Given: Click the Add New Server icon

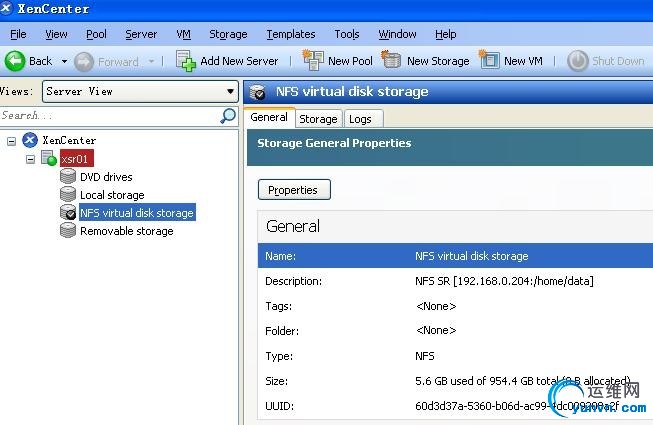Looking at the screenshot, I should (x=186, y=61).
